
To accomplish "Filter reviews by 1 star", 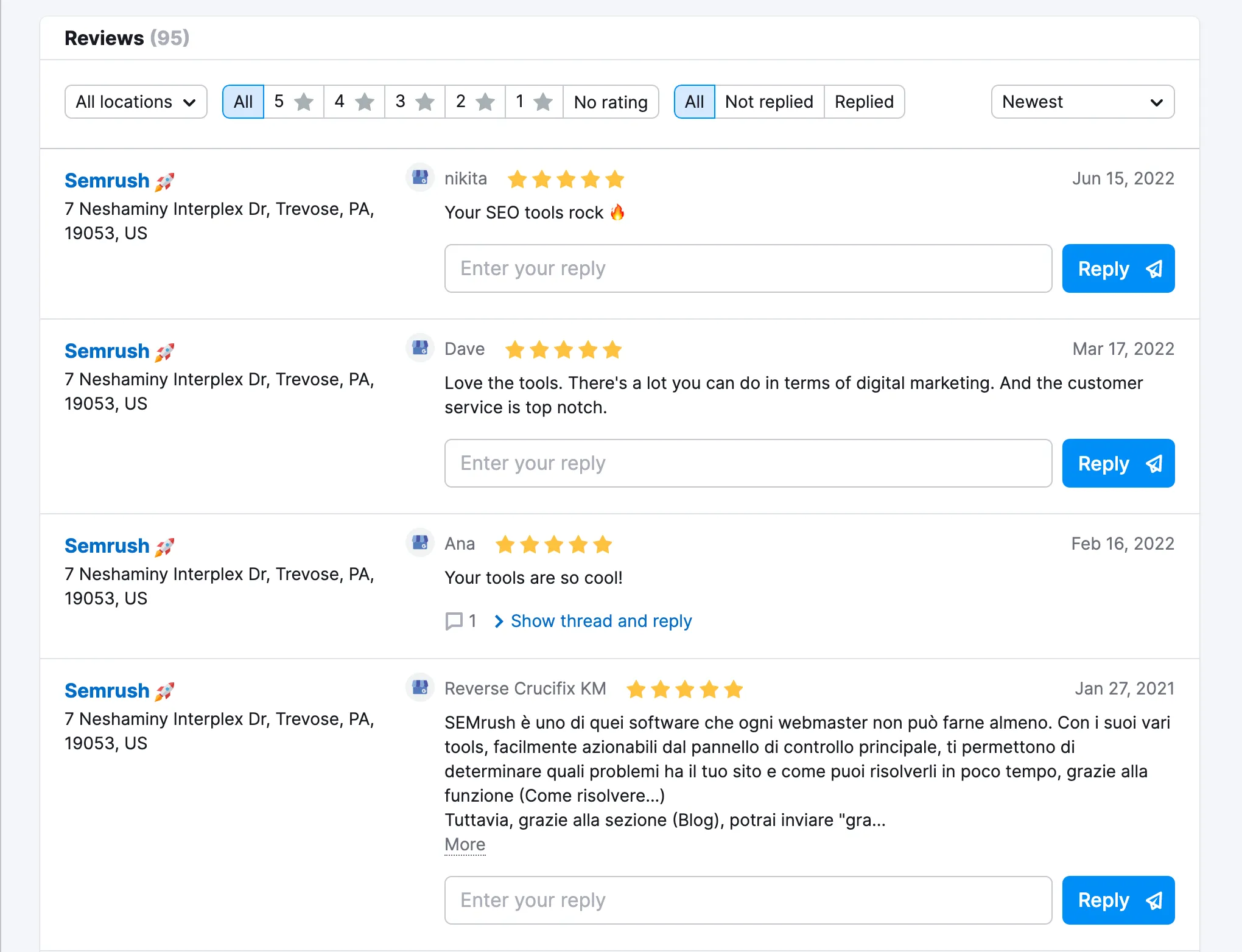I will pyautogui.click(x=534, y=102).
